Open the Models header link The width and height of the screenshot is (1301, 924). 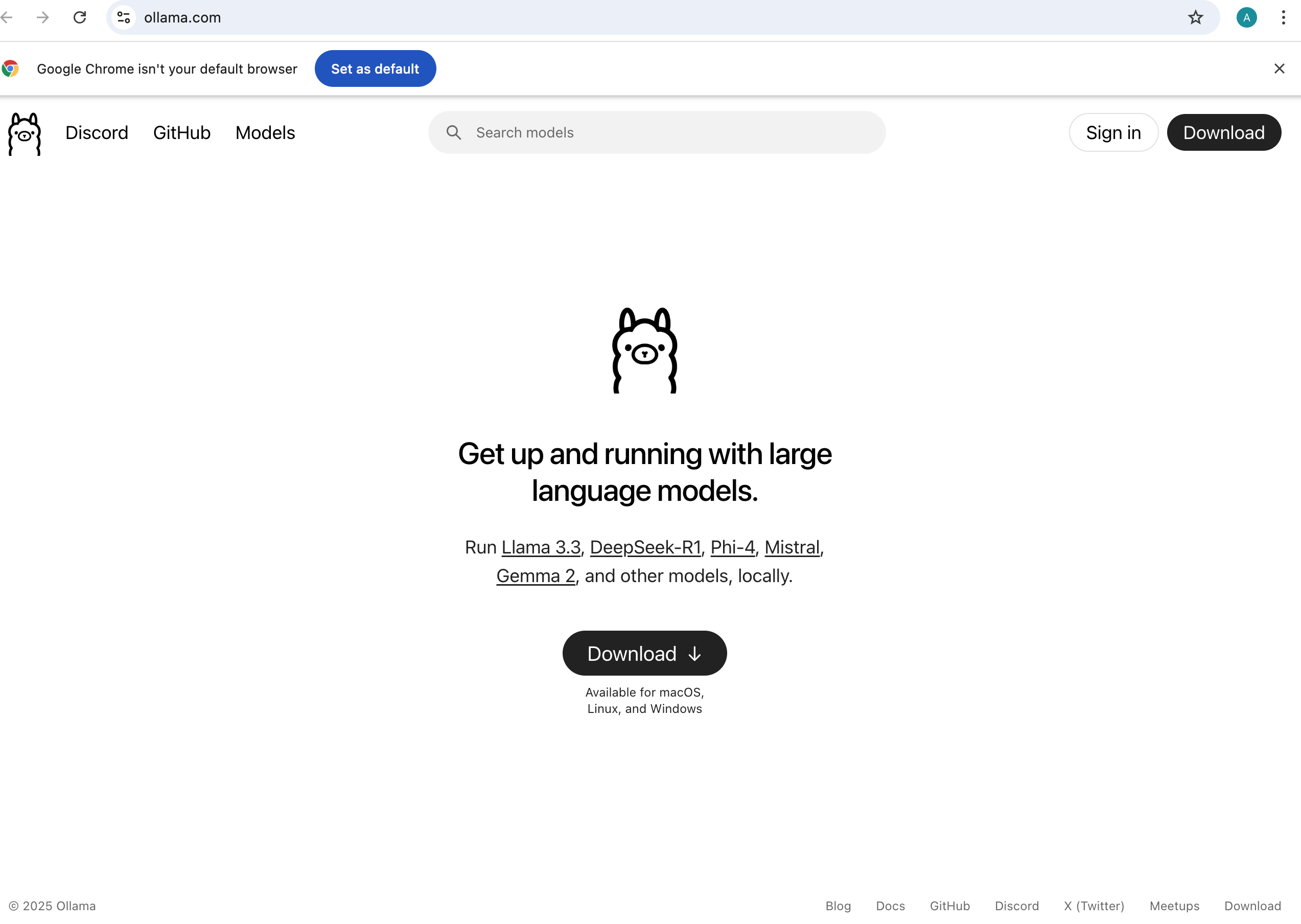tap(265, 132)
